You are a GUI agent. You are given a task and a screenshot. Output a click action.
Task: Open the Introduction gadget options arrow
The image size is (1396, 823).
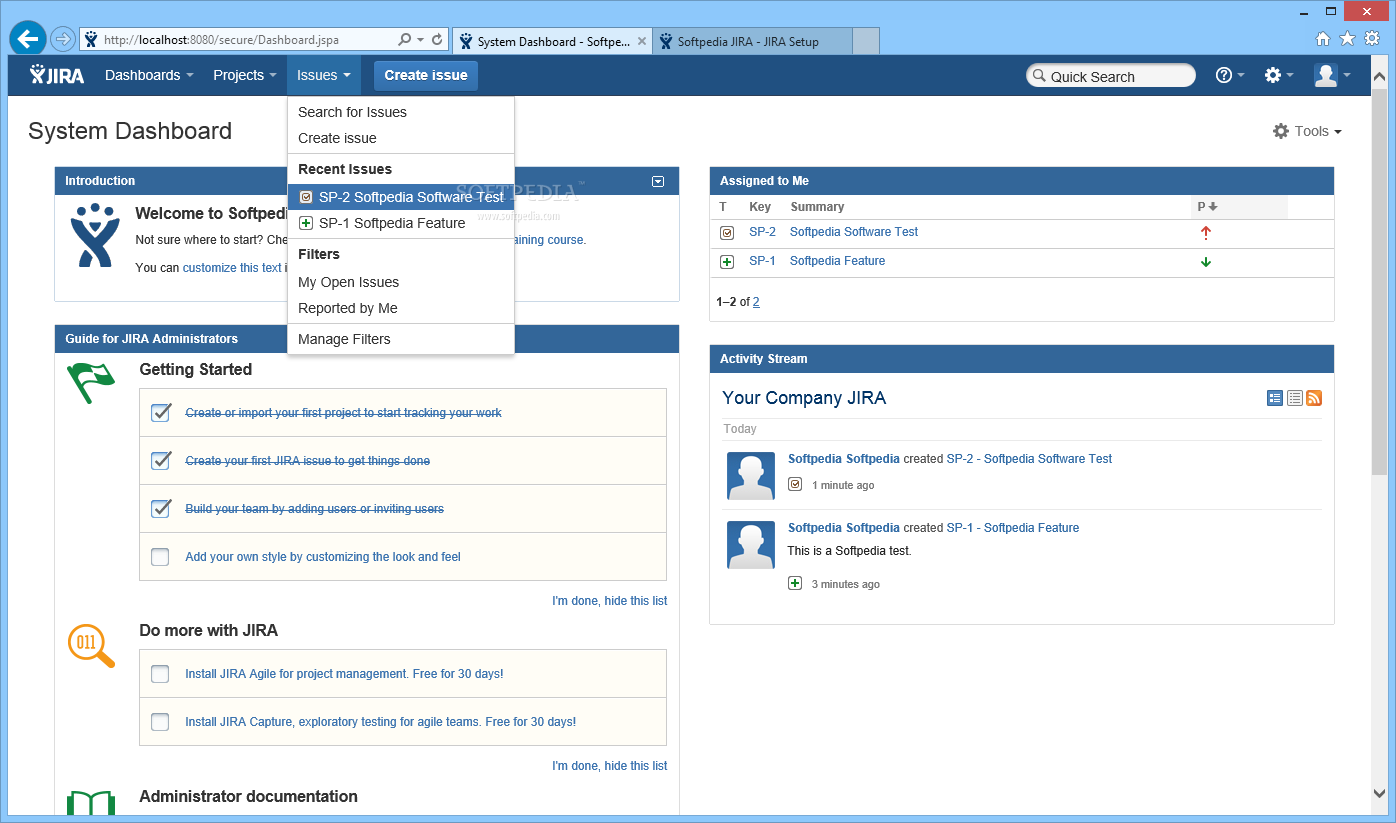click(658, 181)
